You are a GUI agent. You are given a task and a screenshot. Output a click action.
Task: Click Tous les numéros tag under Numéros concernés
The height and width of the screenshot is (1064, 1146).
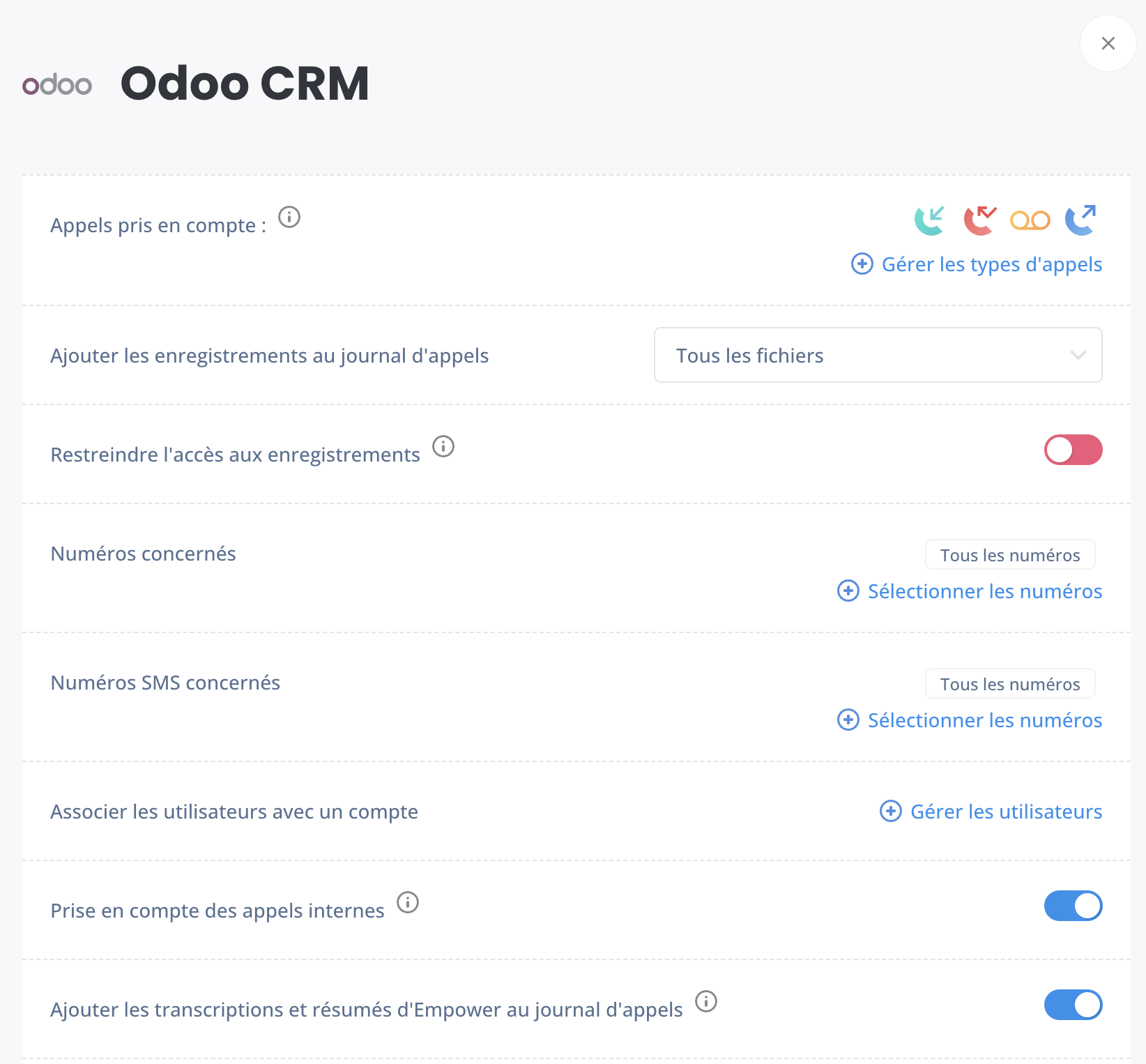[x=1010, y=555]
